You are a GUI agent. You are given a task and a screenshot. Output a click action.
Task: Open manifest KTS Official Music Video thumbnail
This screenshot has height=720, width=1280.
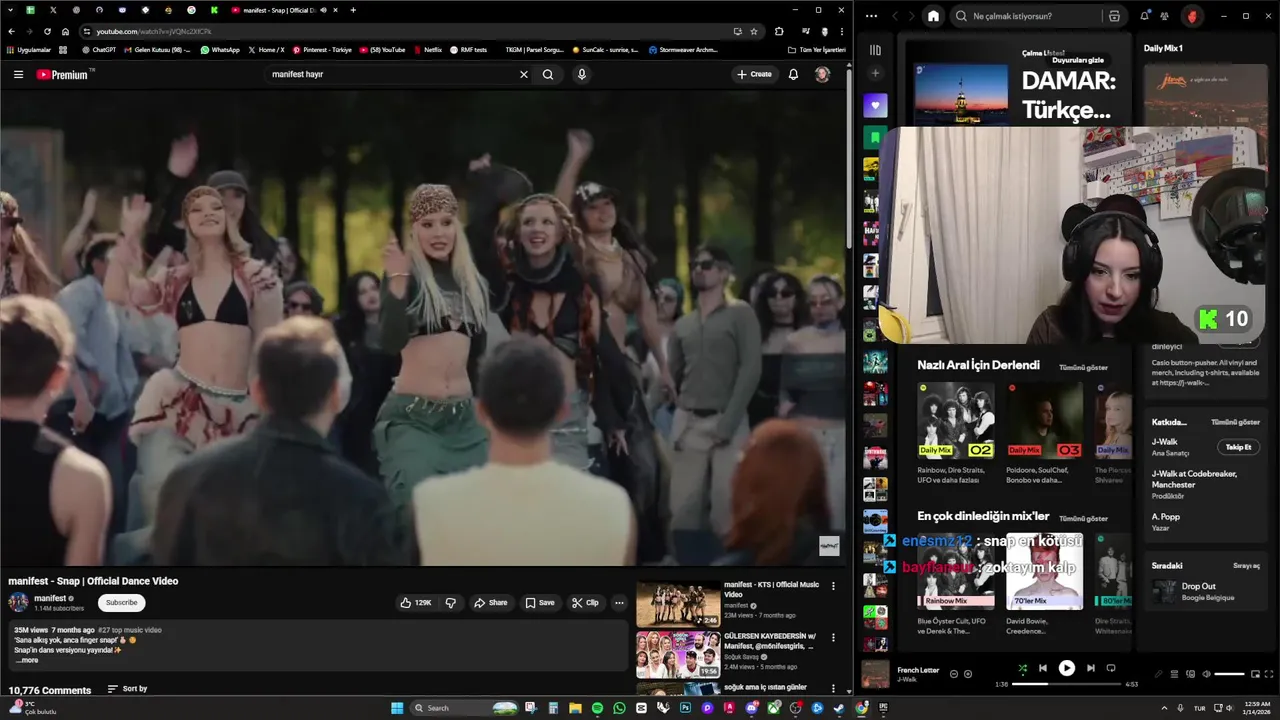click(x=678, y=605)
